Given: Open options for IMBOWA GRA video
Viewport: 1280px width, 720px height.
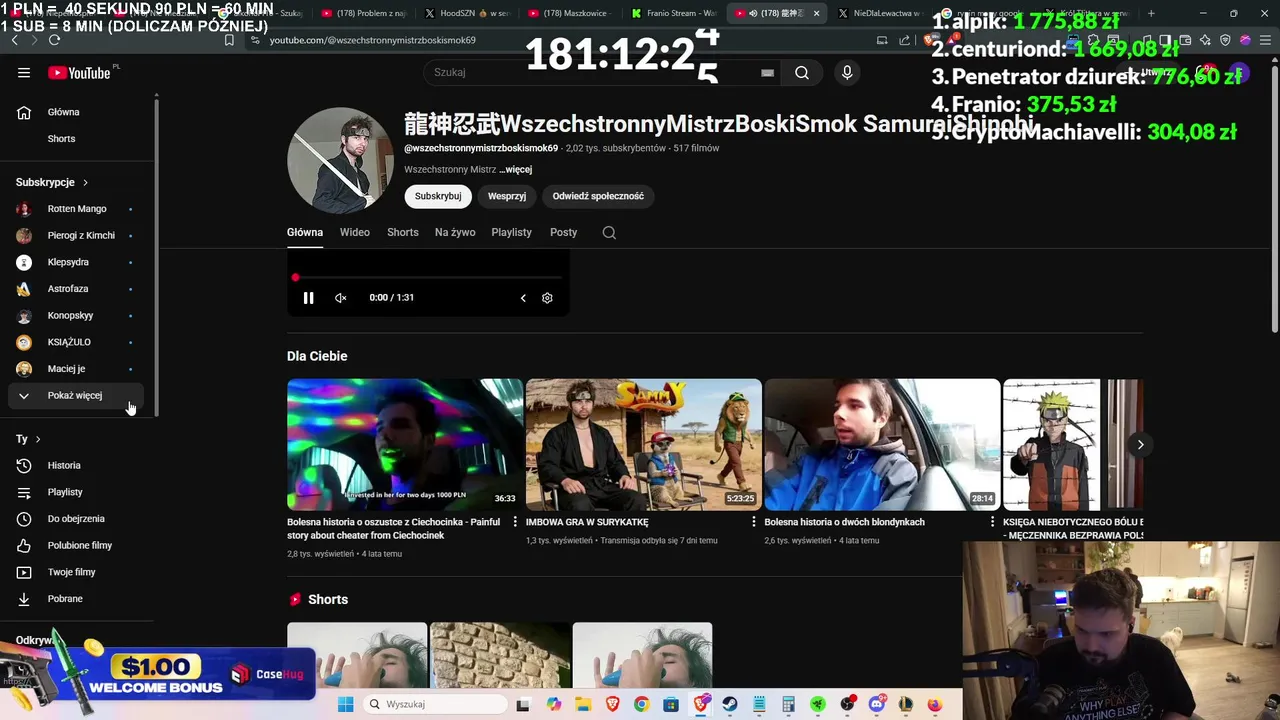Looking at the screenshot, I should (x=754, y=522).
